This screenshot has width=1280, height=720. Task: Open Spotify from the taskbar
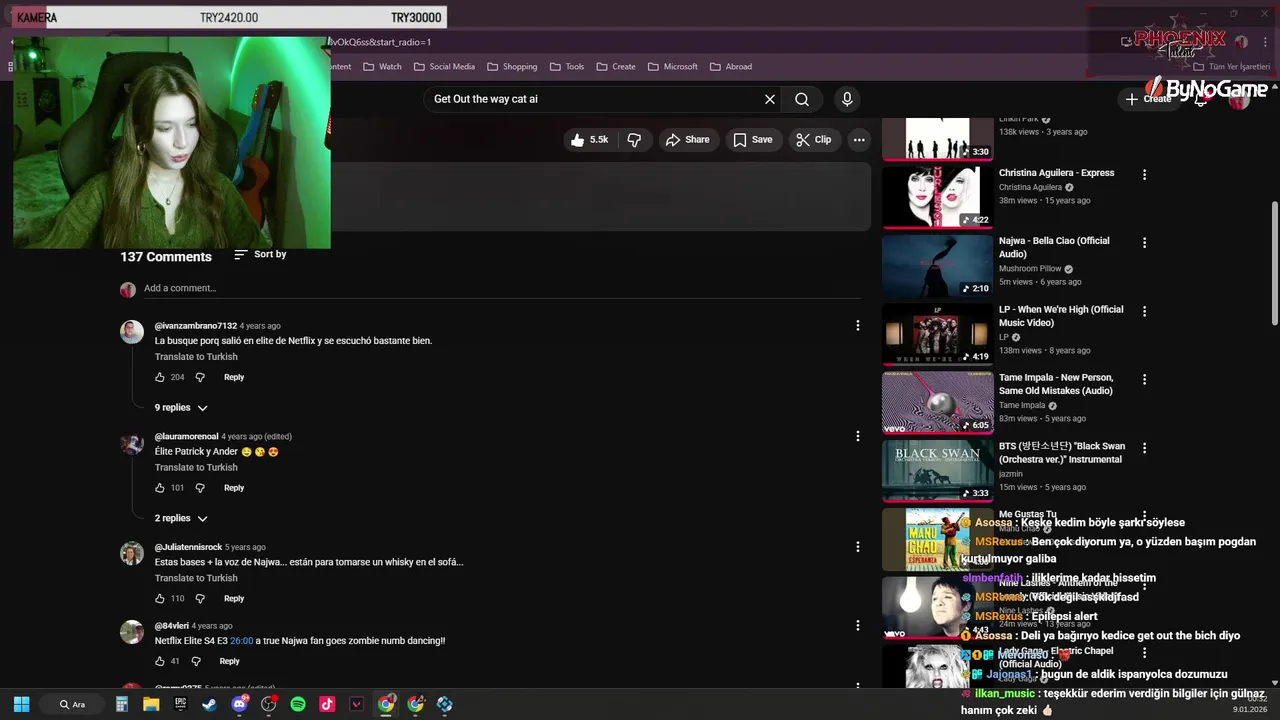coord(298,704)
